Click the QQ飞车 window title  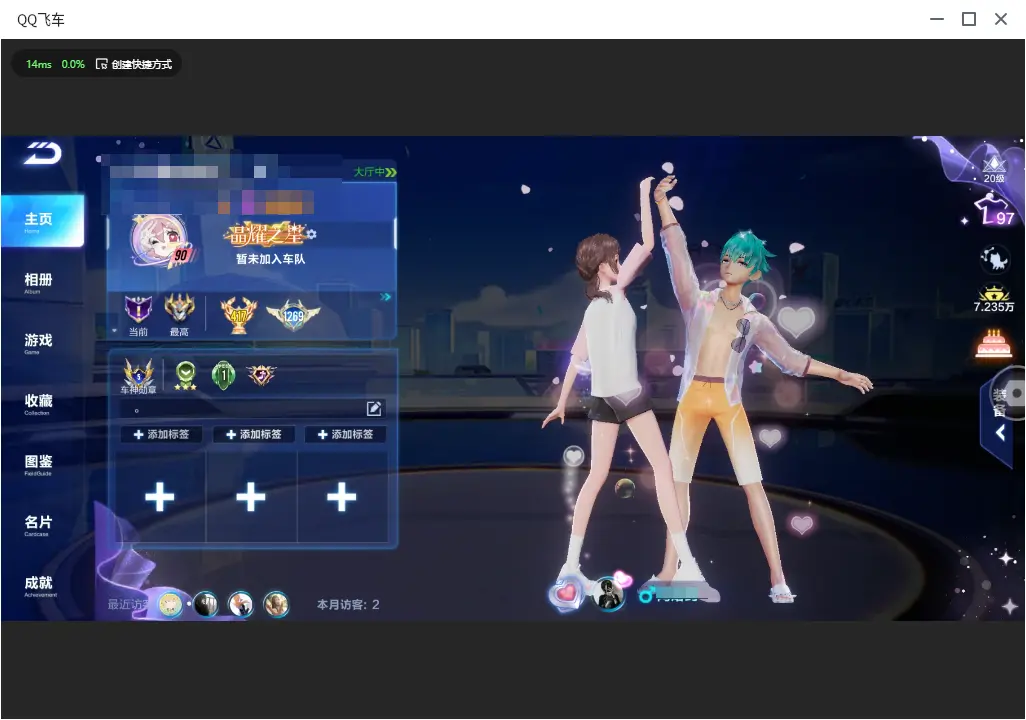click(x=41, y=20)
